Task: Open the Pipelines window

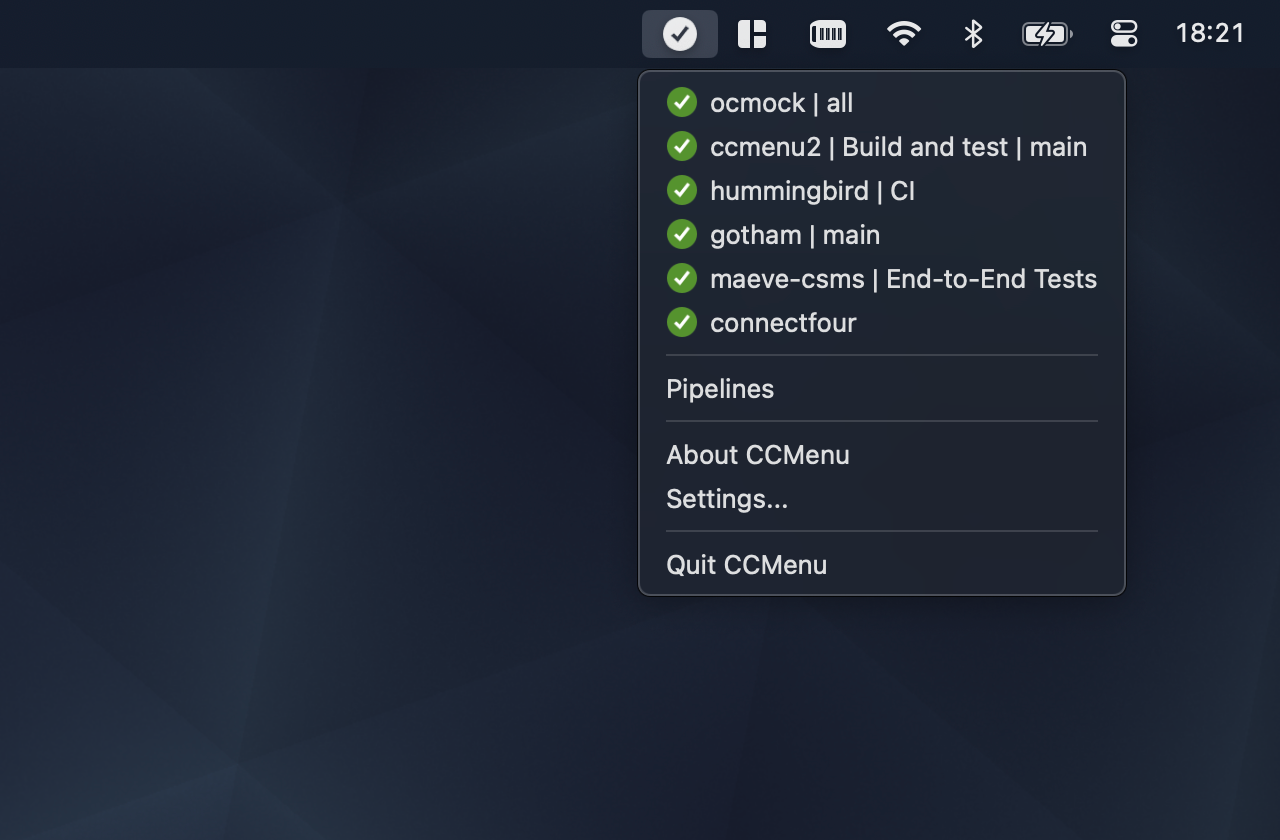Action: click(719, 388)
